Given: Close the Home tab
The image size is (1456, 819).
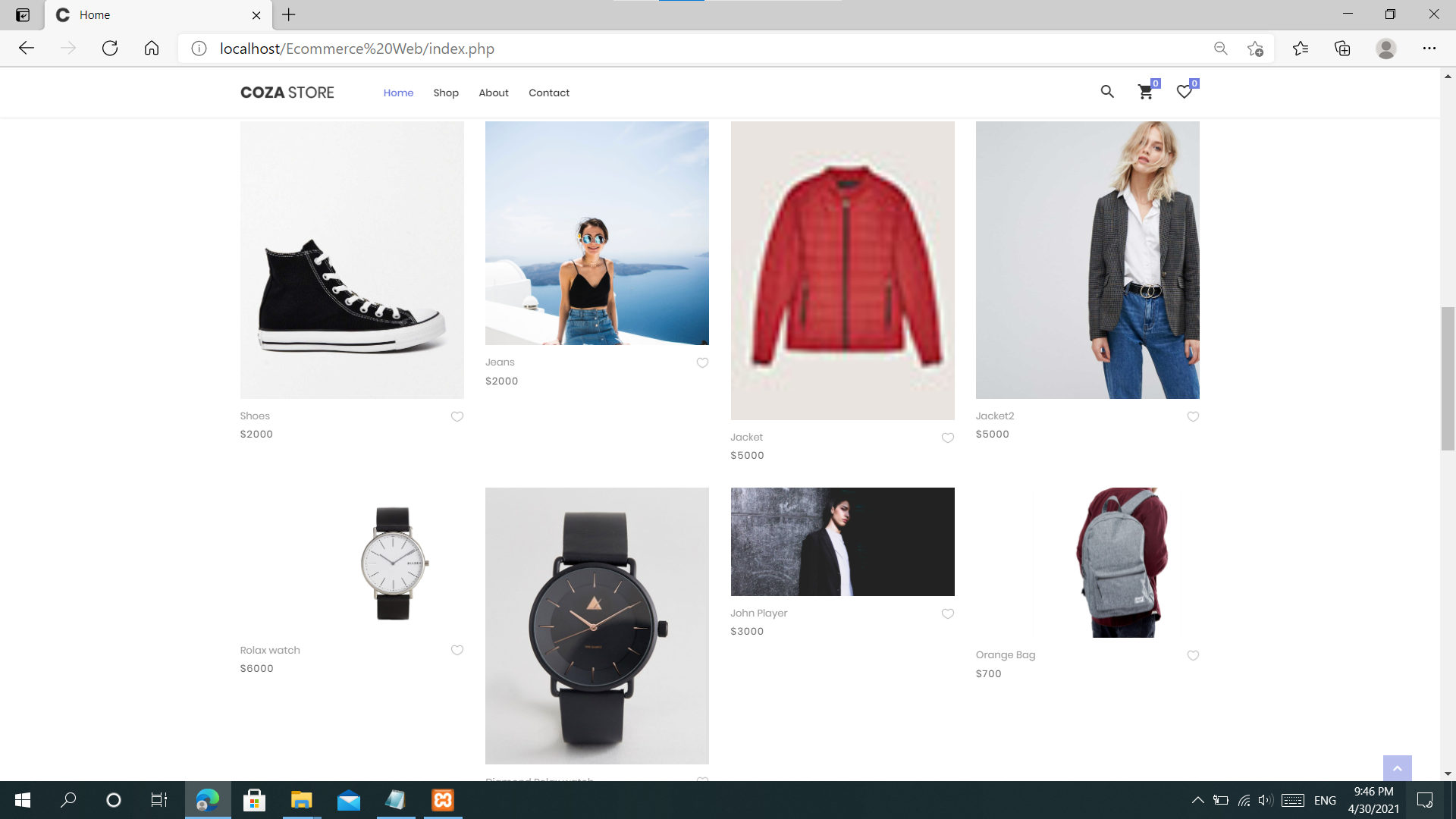Looking at the screenshot, I should (x=256, y=15).
